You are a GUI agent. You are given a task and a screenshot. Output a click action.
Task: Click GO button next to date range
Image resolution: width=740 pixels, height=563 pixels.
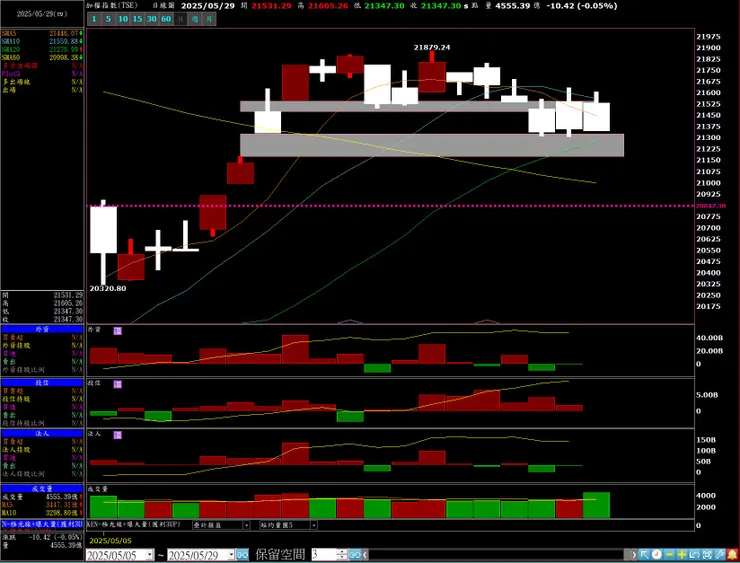point(242,555)
